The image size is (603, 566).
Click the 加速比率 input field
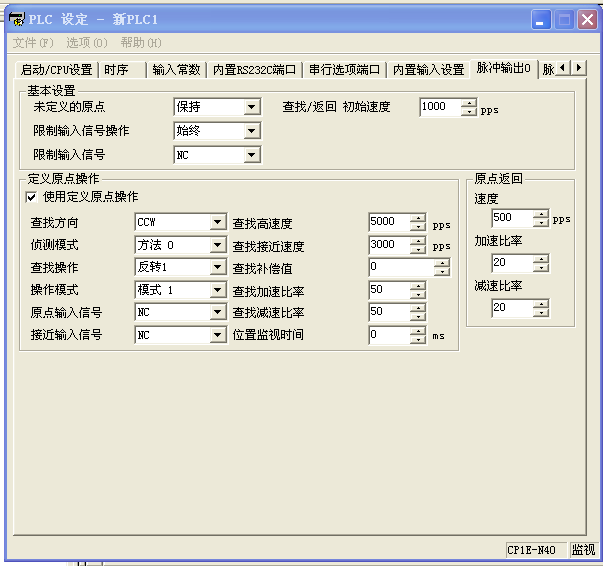(x=511, y=263)
